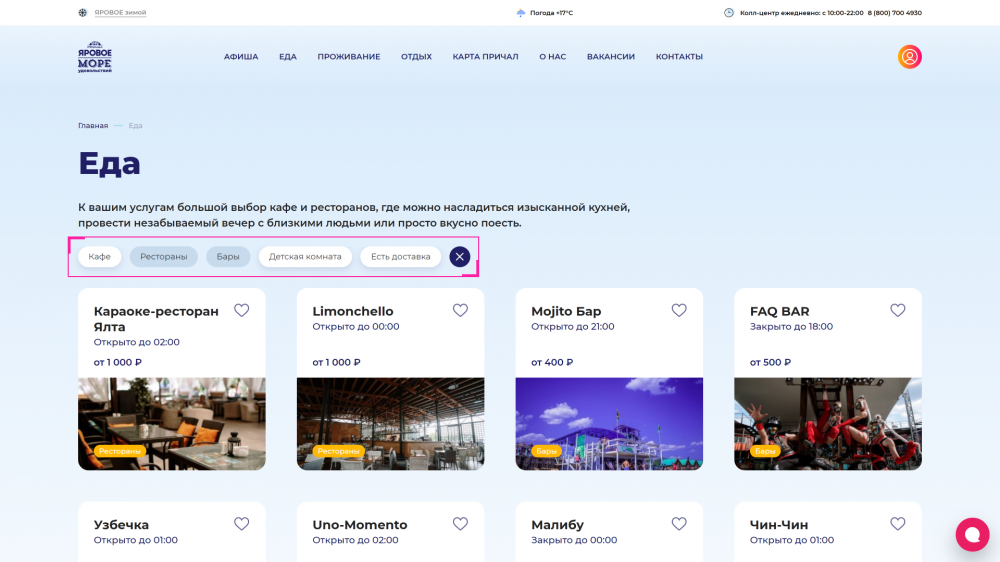Screen dimensions: 1000x562
Task: Go to Проживание in navigation
Action: [348, 57]
